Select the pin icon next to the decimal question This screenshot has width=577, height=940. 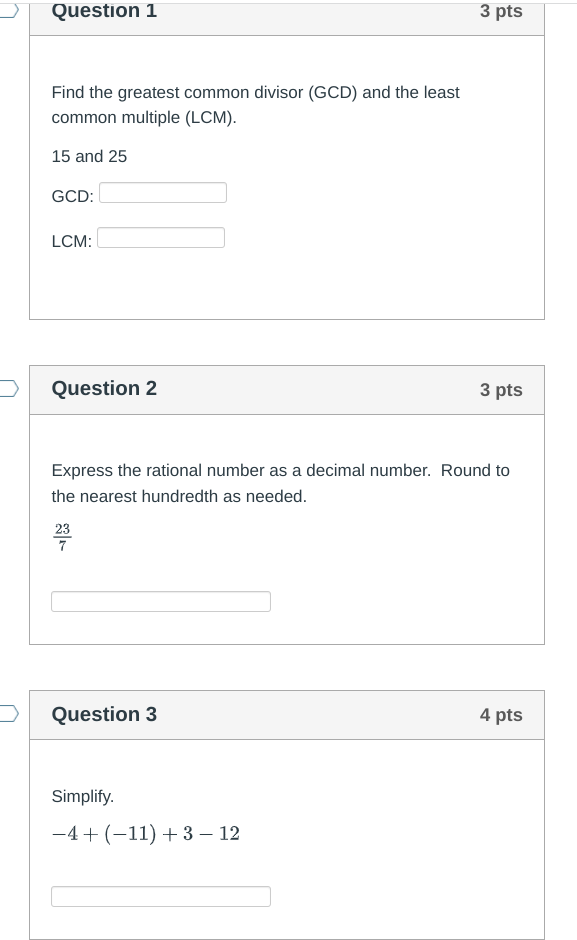5,388
